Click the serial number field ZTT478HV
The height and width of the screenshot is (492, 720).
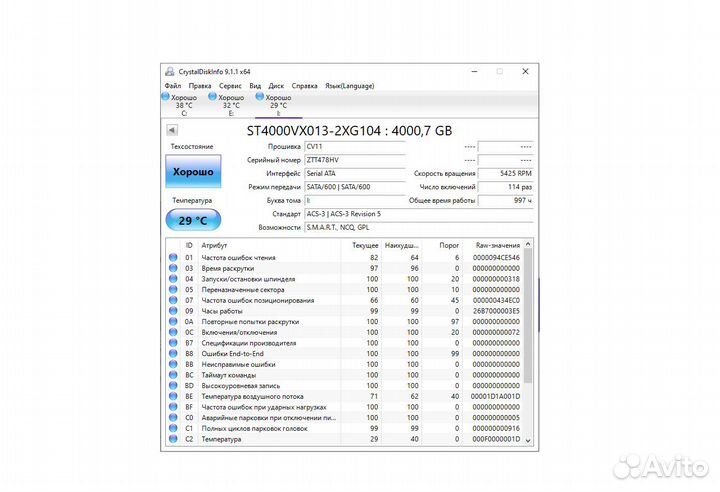pyautogui.click(x=355, y=160)
